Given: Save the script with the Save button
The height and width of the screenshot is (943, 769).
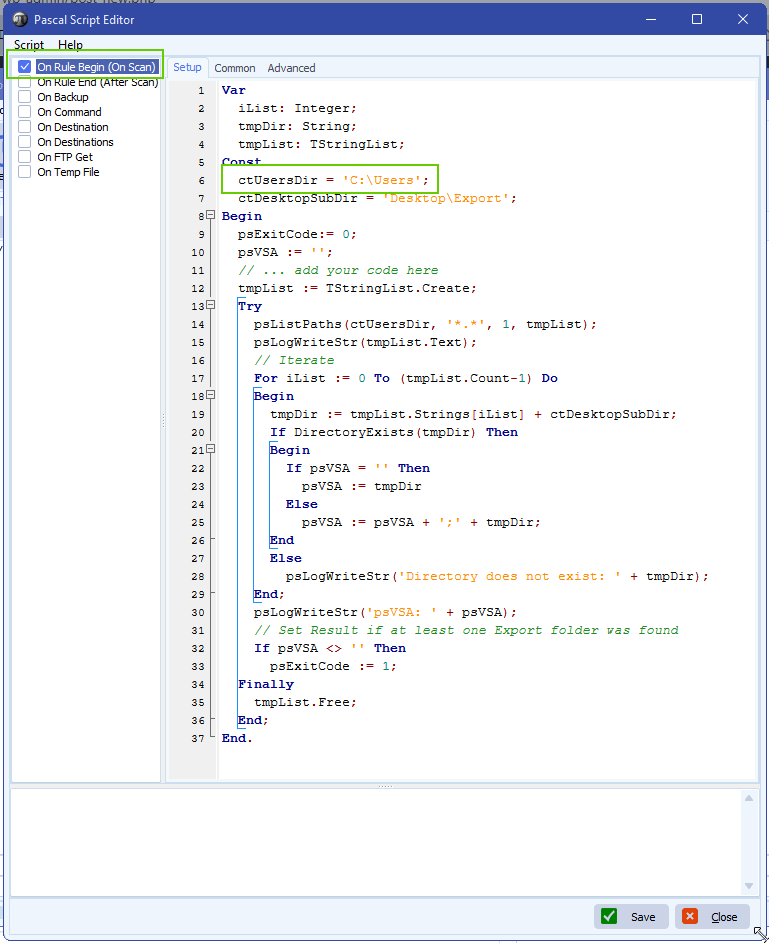Looking at the screenshot, I should (631, 917).
